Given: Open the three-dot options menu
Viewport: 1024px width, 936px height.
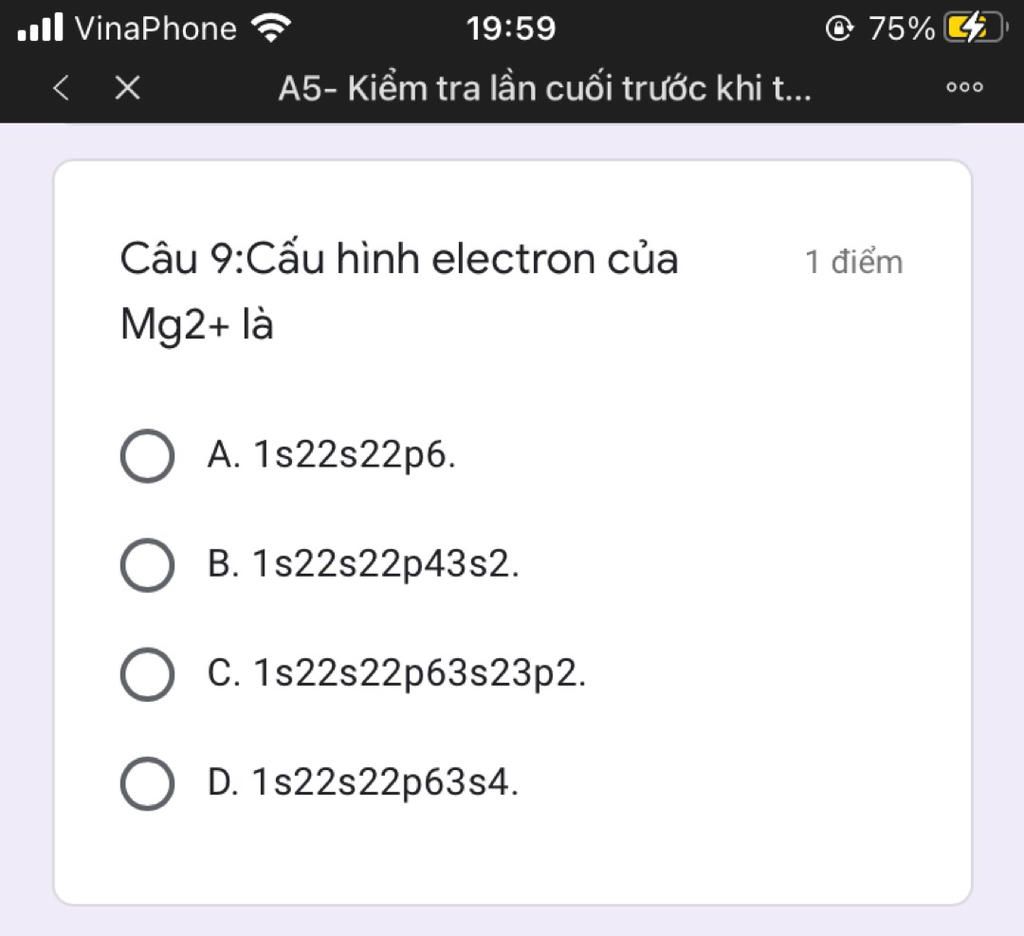Looking at the screenshot, I should pos(965,87).
